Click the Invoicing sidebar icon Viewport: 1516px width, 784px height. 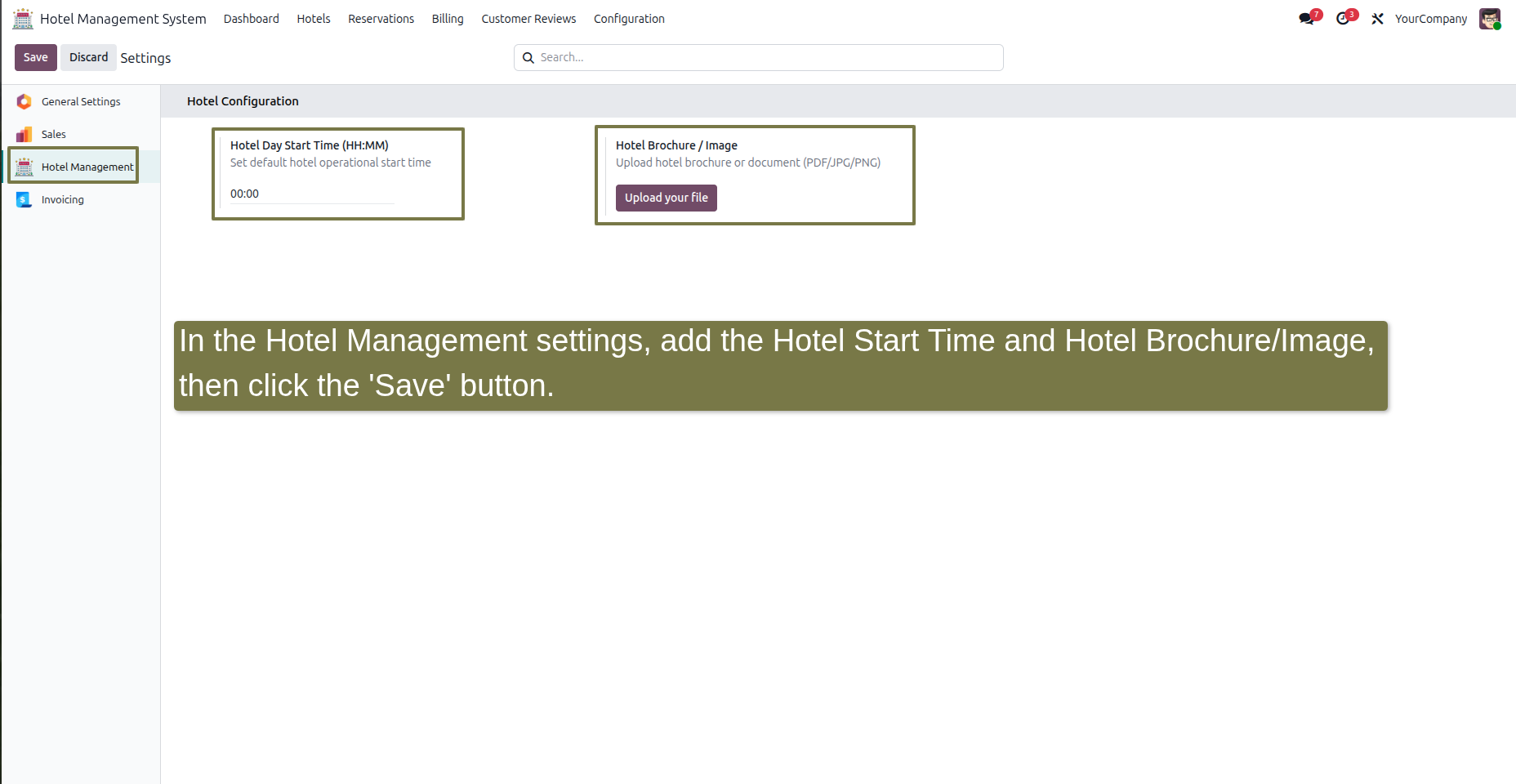click(x=25, y=199)
